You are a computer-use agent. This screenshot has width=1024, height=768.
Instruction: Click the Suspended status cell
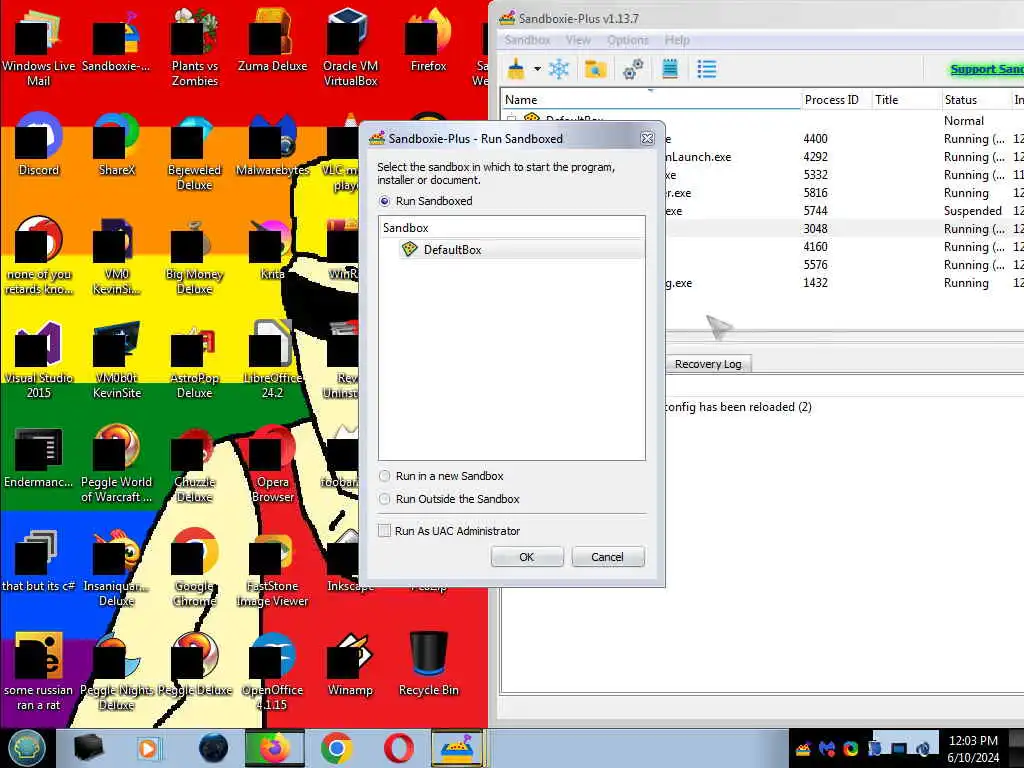(972, 211)
